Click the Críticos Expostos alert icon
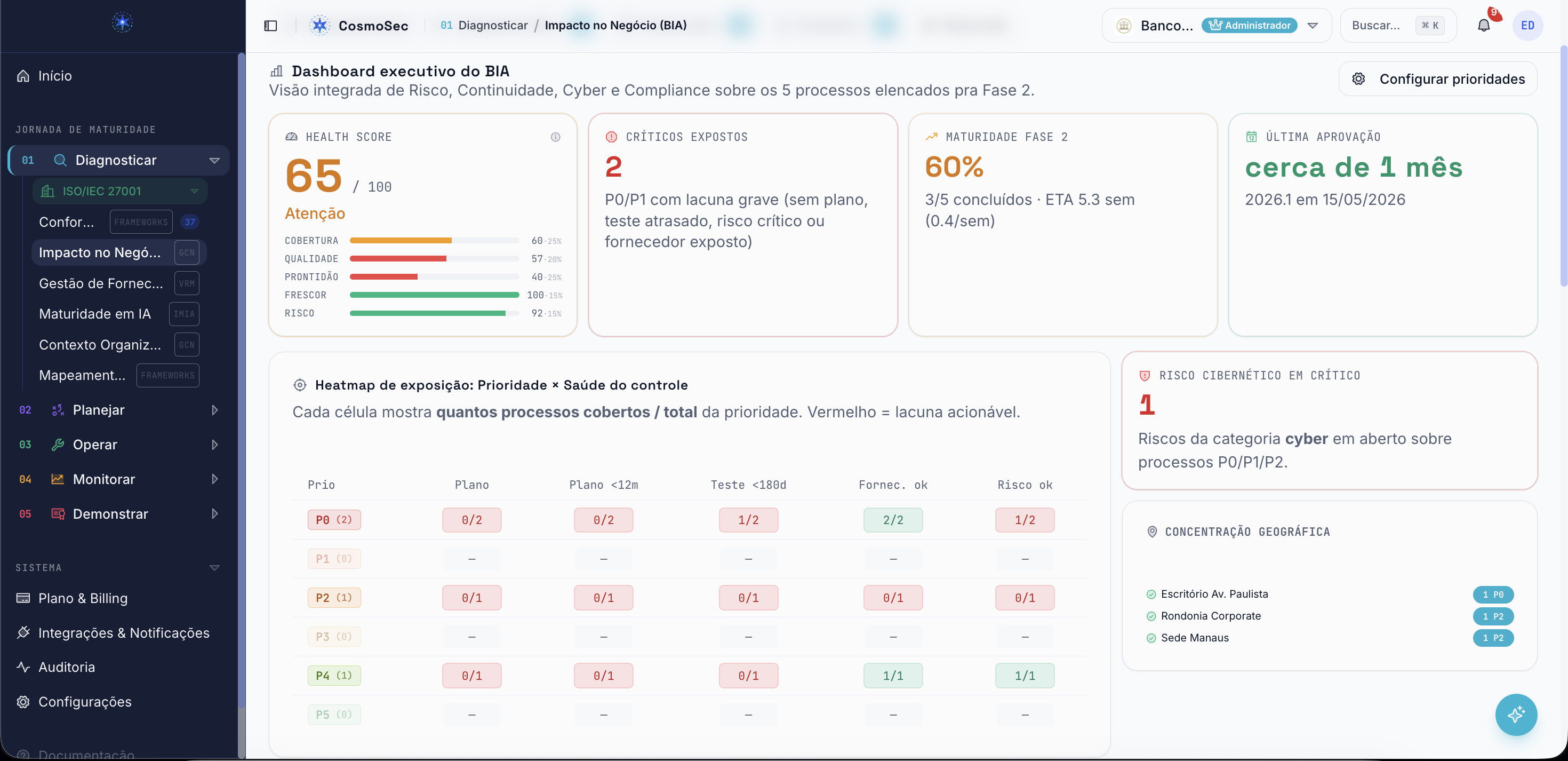 click(611, 137)
